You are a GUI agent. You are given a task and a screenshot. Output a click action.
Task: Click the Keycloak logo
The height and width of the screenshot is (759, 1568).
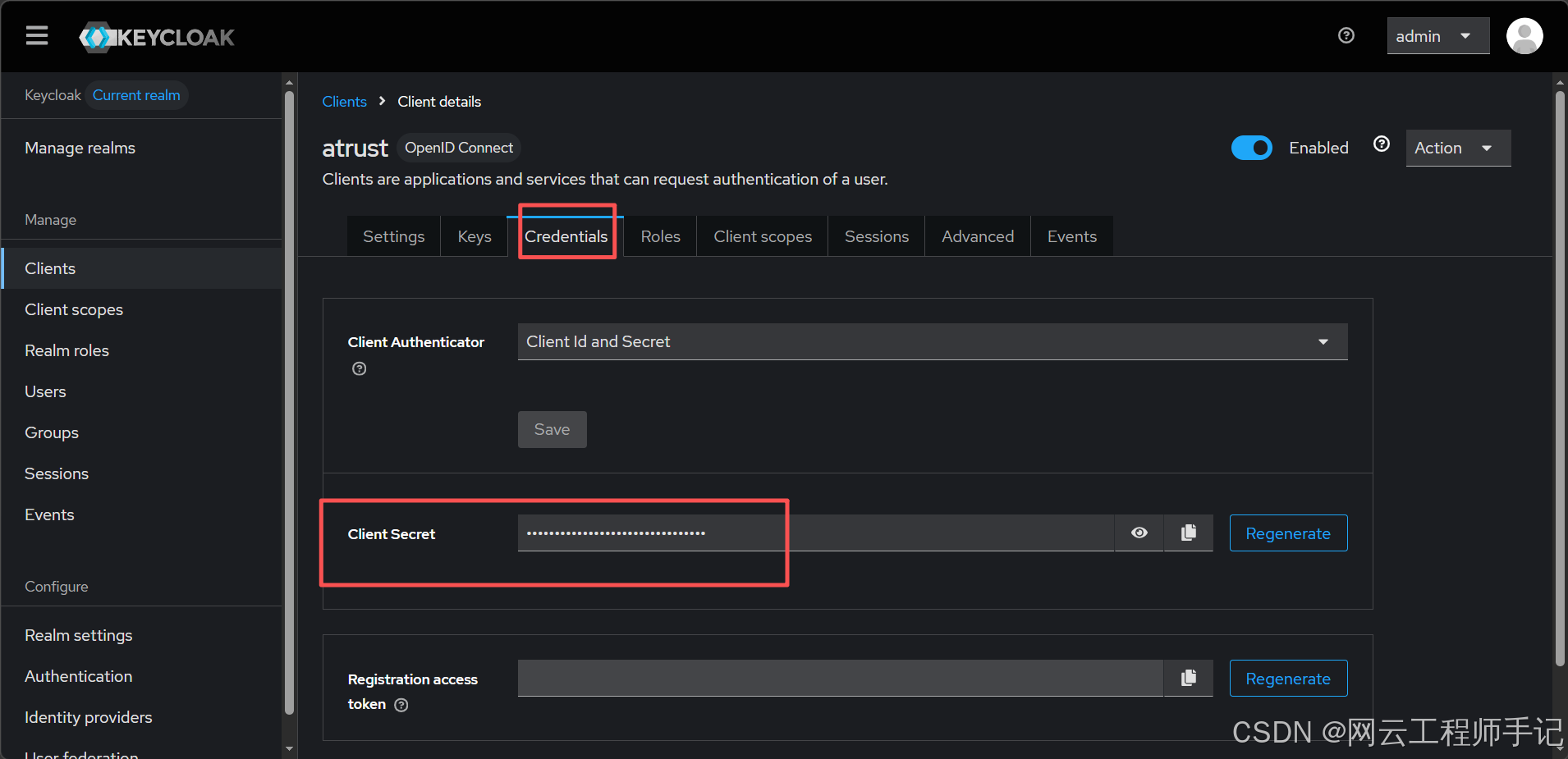pyautogui.click(x=157, y=37)
